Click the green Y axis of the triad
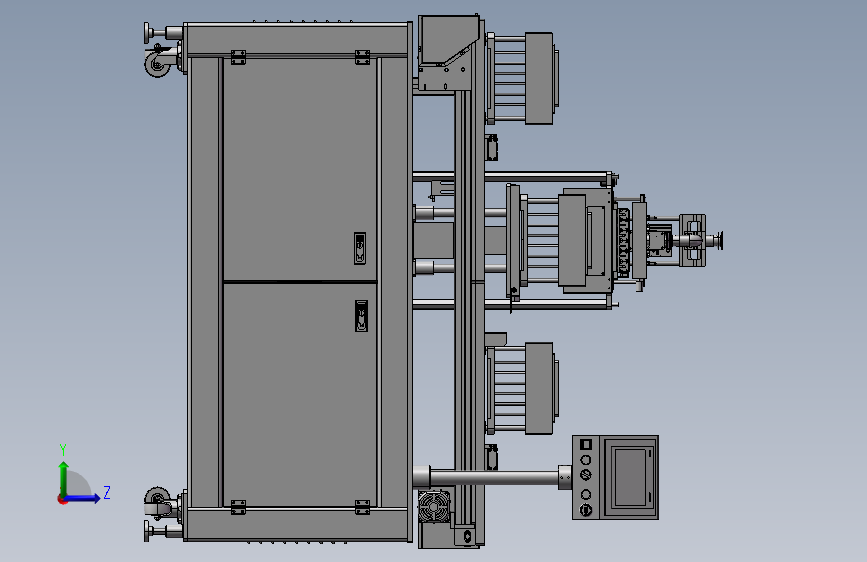Viewport: 867px width, 562px height. coord(64,479)
